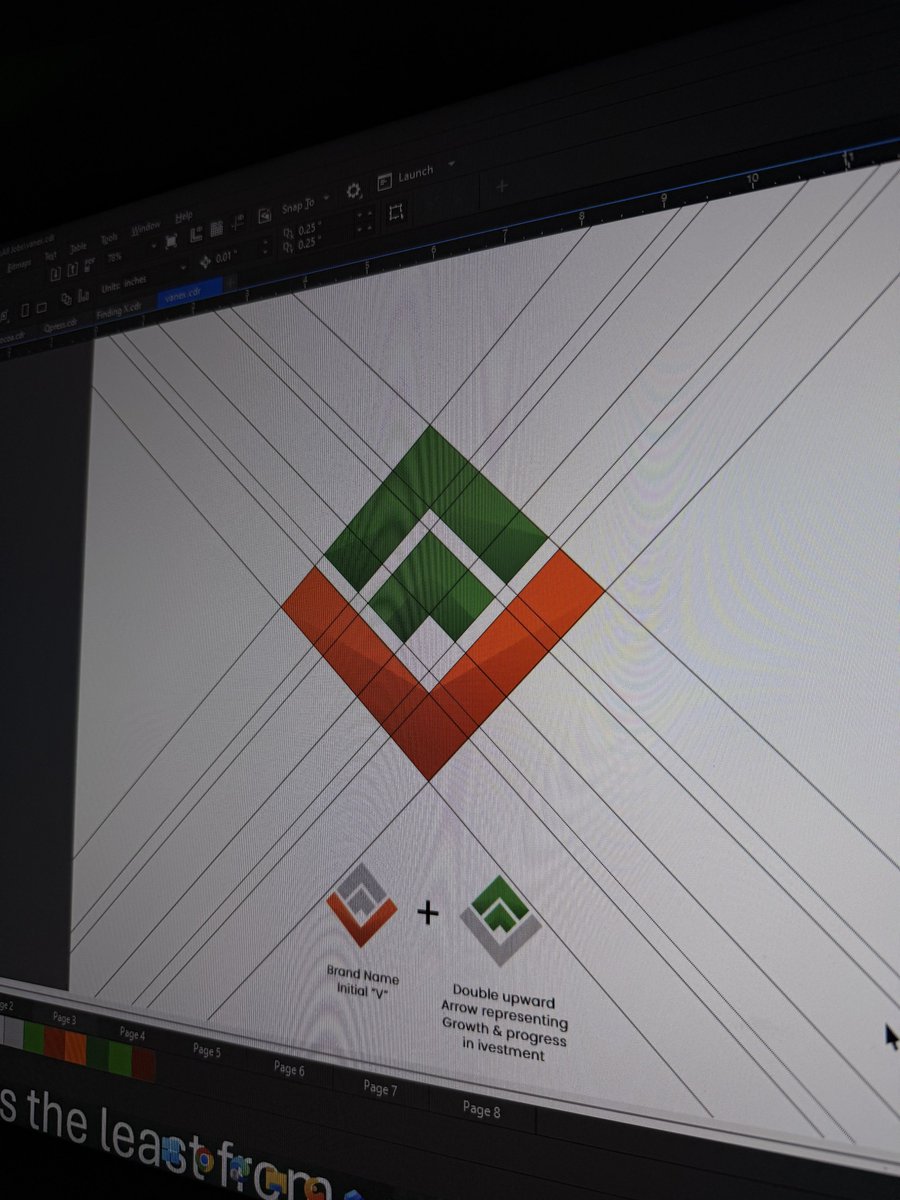This screenshot has height=1200, width=900.
Task: Open the Help menu
Action: [184, 216]
